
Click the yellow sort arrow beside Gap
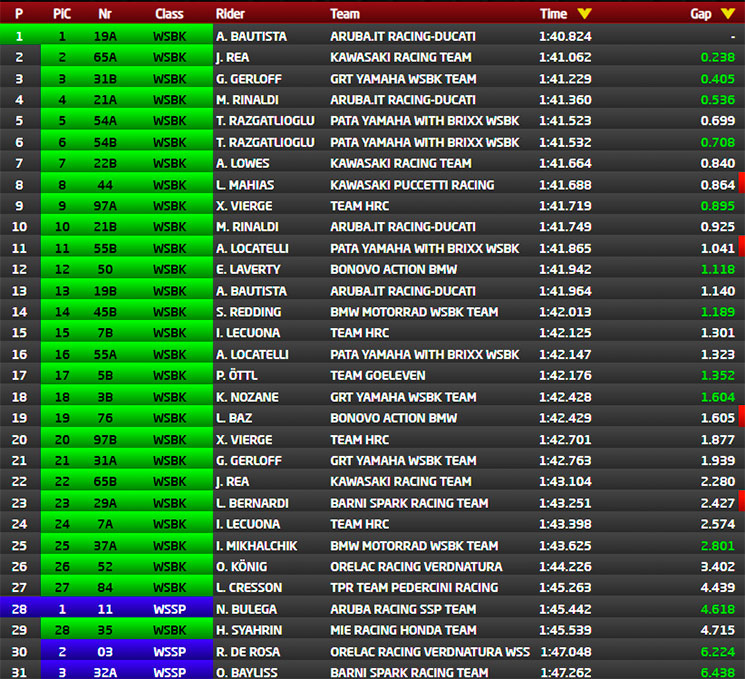click(x=728, y=14)
